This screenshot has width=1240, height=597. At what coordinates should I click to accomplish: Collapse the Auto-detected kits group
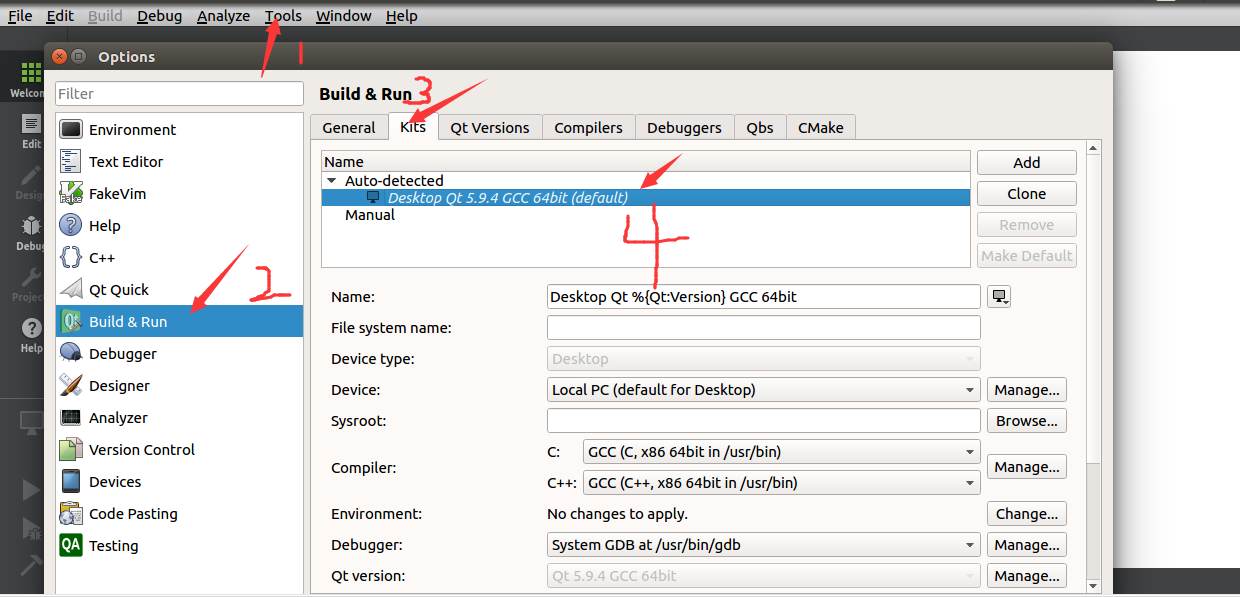(x=332, y=181)
